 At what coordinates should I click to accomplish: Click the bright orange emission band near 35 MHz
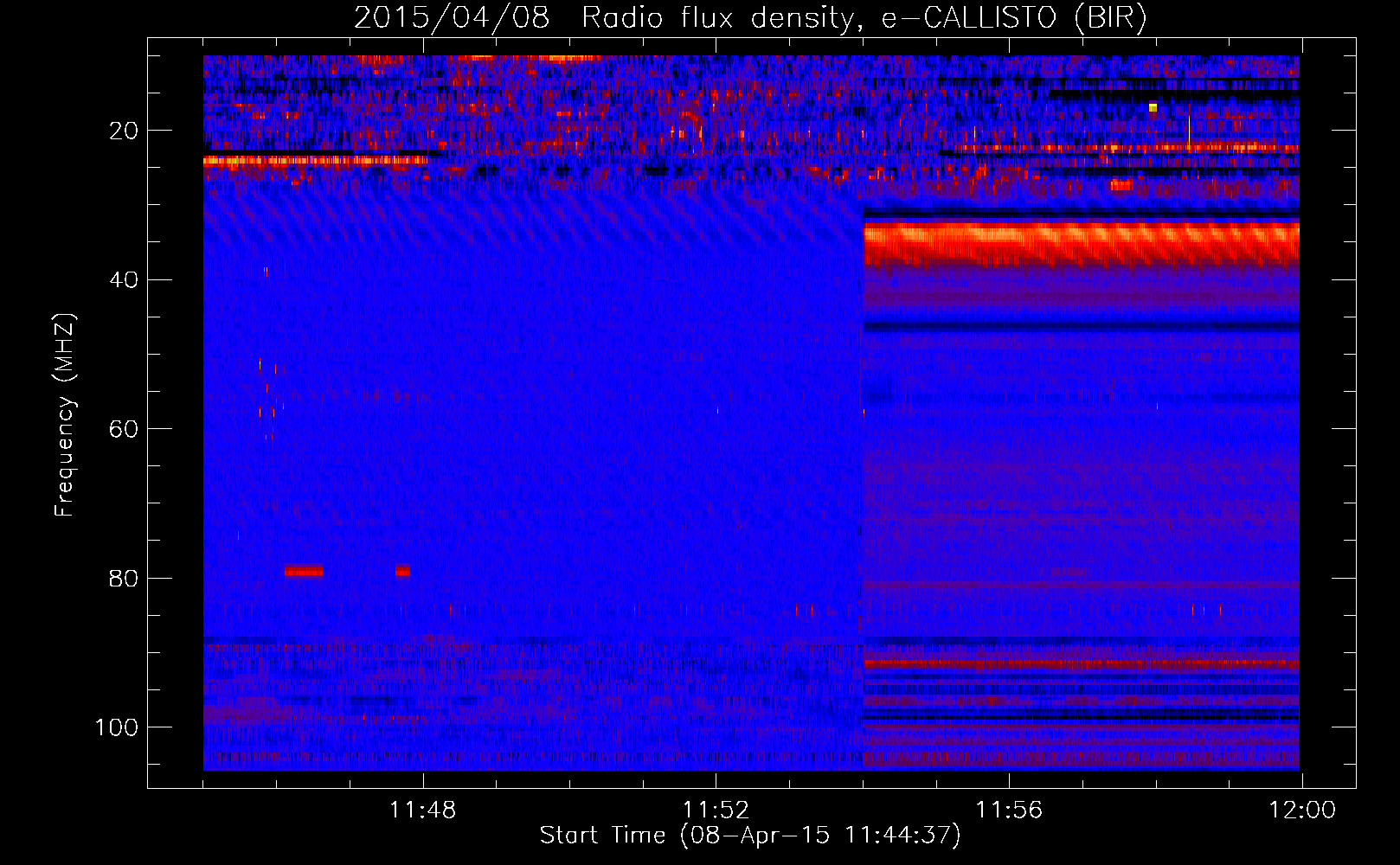pyautogui.click(x=1081, y=244)
